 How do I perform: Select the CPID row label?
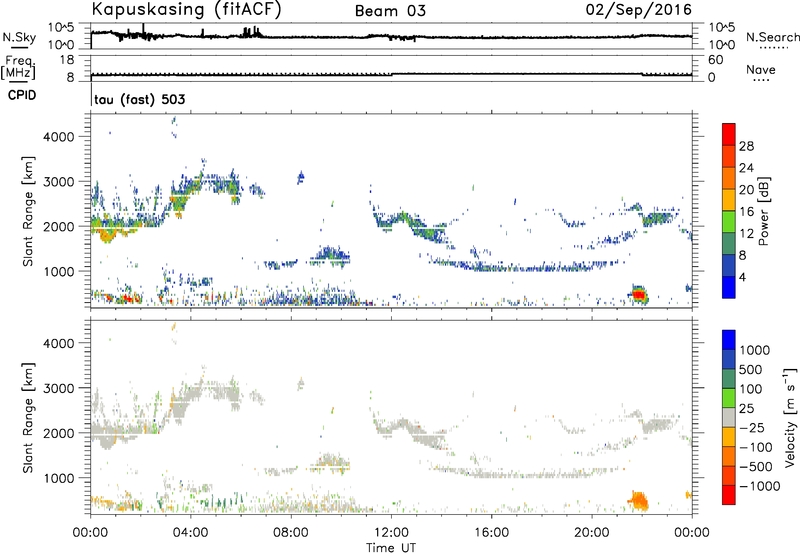(x=22, y=95)
